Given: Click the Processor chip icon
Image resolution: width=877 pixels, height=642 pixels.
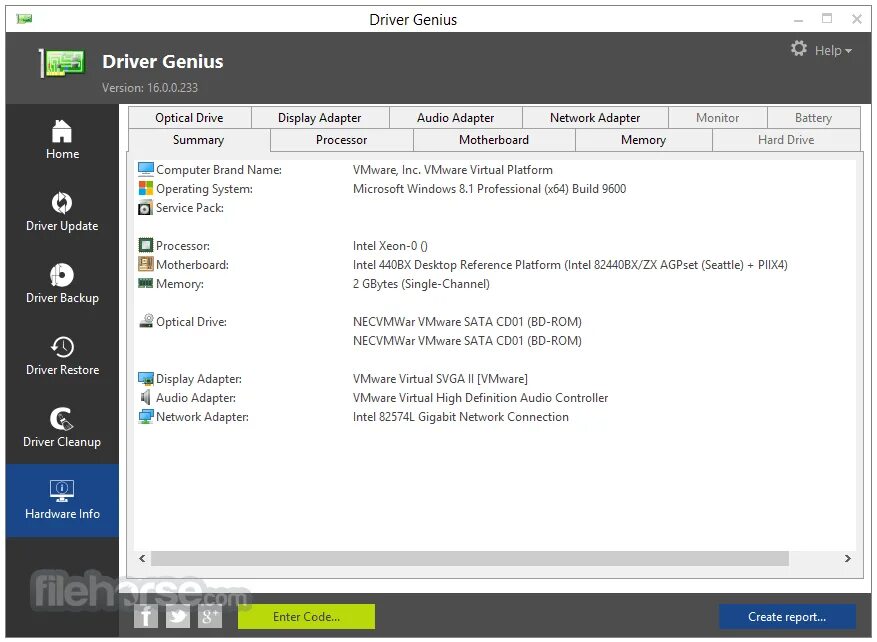Looking at the screenshot, I should (x=145, y=246).
